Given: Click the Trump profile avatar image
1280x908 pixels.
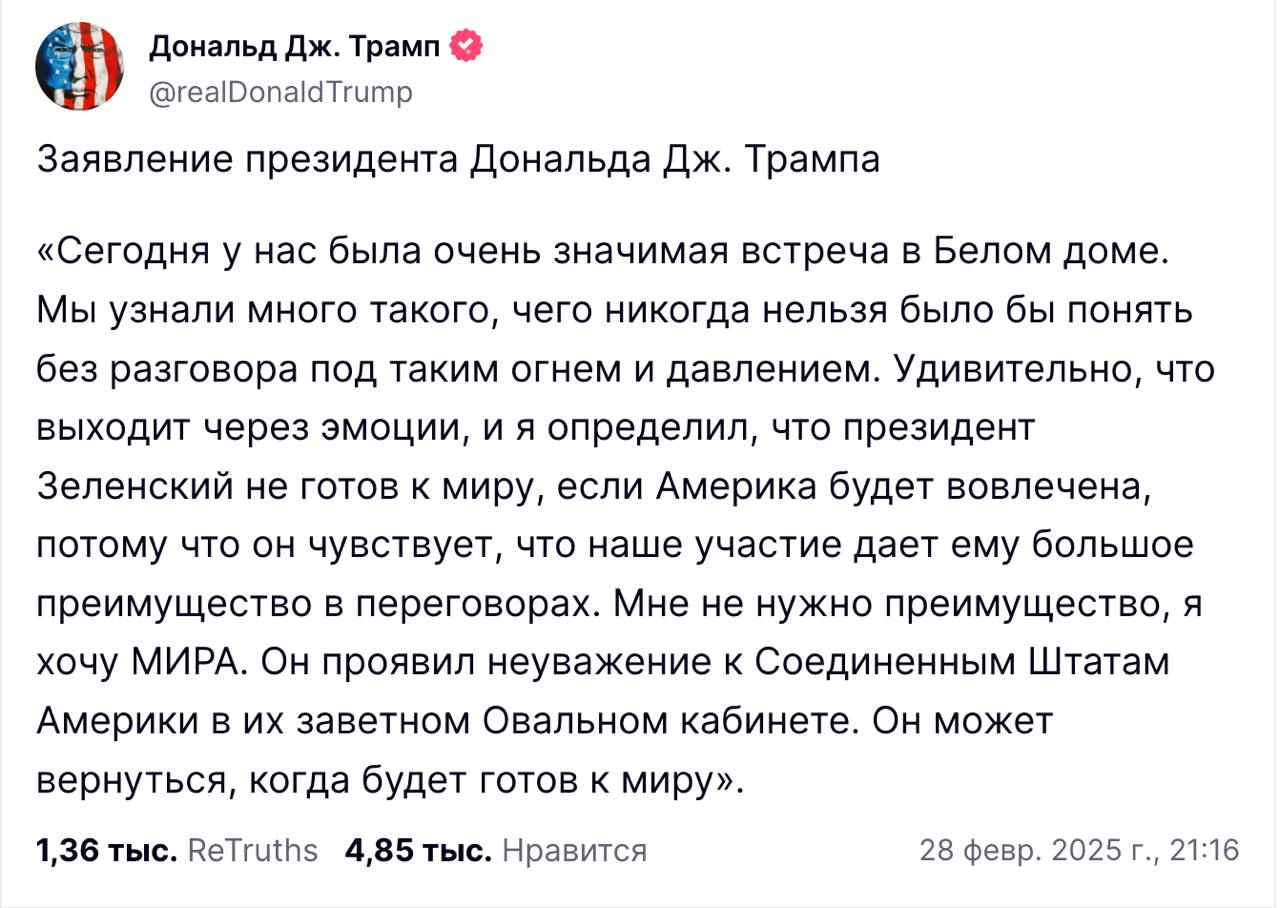Looking at the screenshot, I should click(x=79, y=66).
